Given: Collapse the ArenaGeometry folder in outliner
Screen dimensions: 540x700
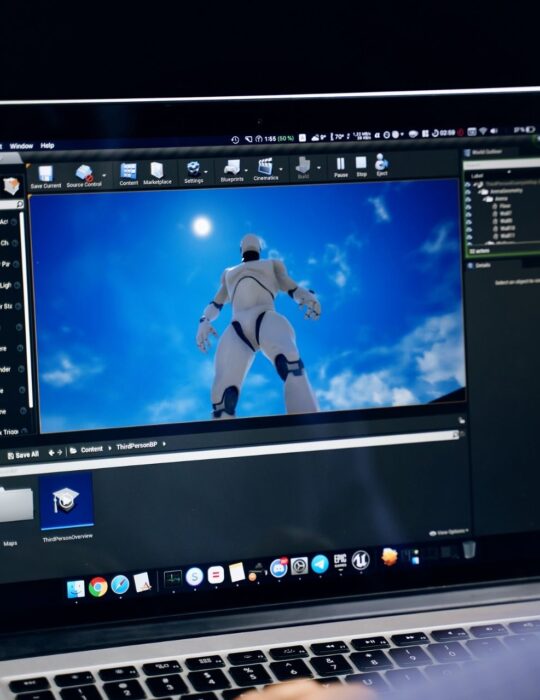Looking at the screenshot, I should click(480, 192).
